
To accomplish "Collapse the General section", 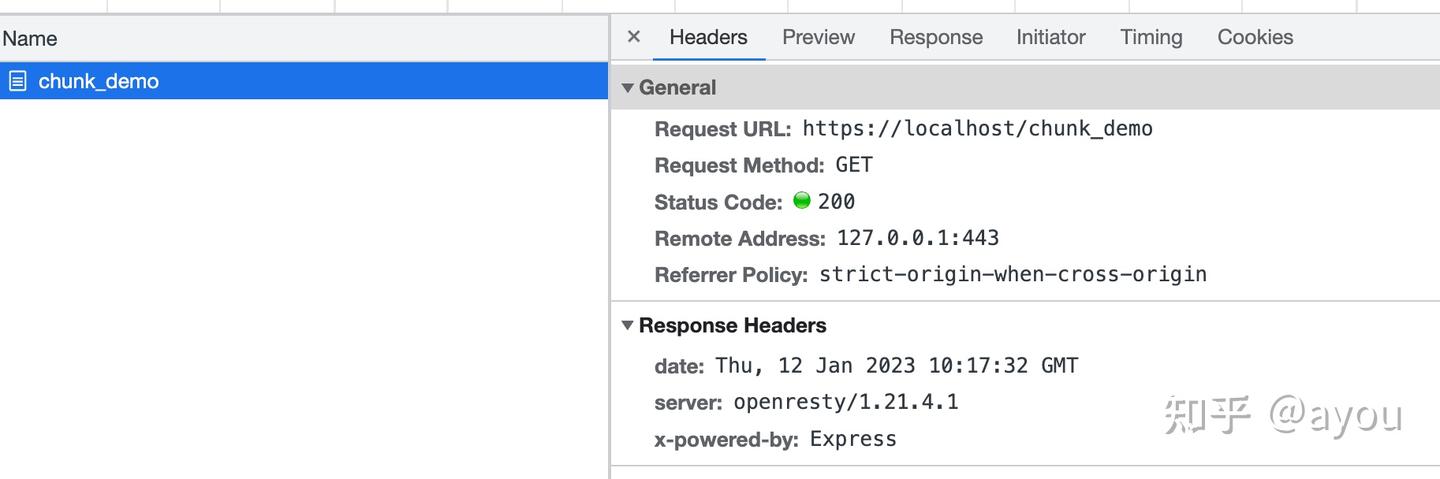I will coord(628,88).
